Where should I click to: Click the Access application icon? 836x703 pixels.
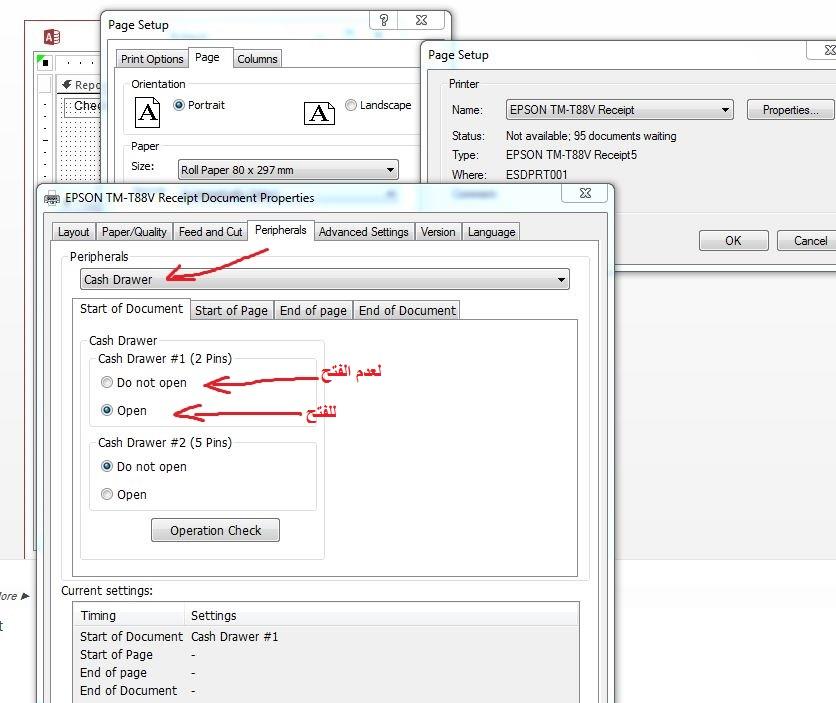click(52, 37)
